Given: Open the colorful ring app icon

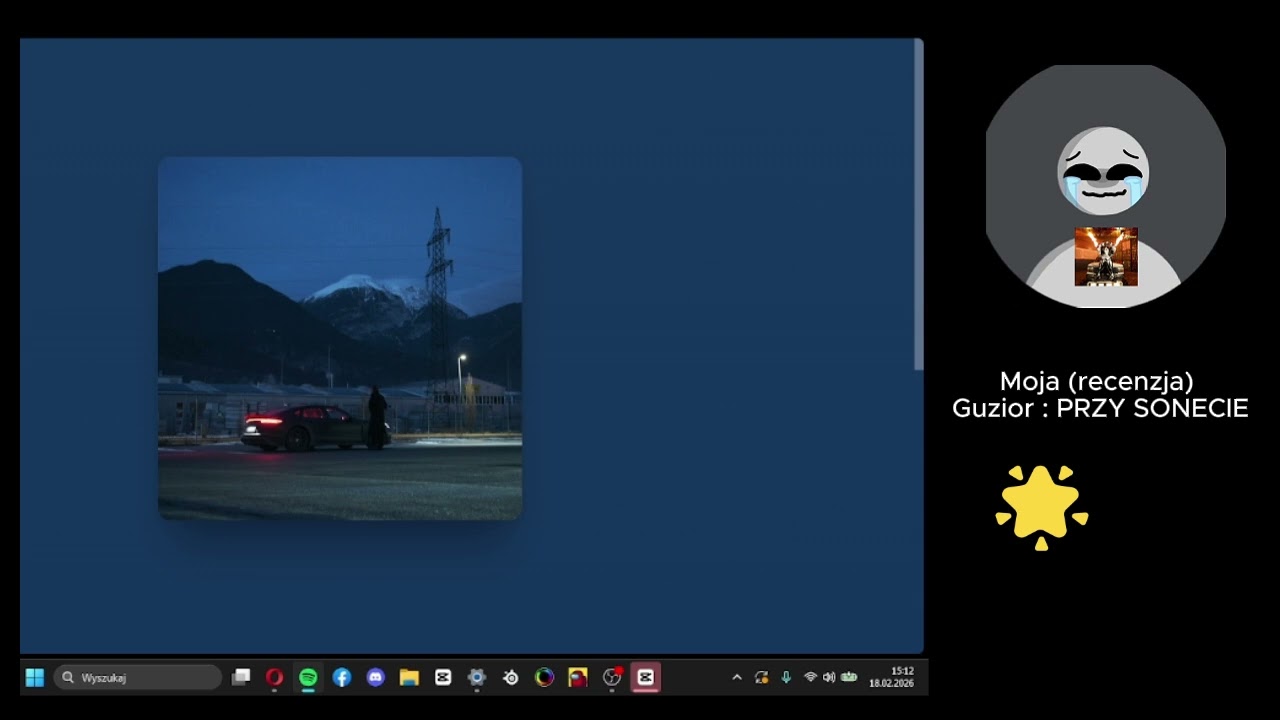Looking at the screenshot, I should 544,678.
